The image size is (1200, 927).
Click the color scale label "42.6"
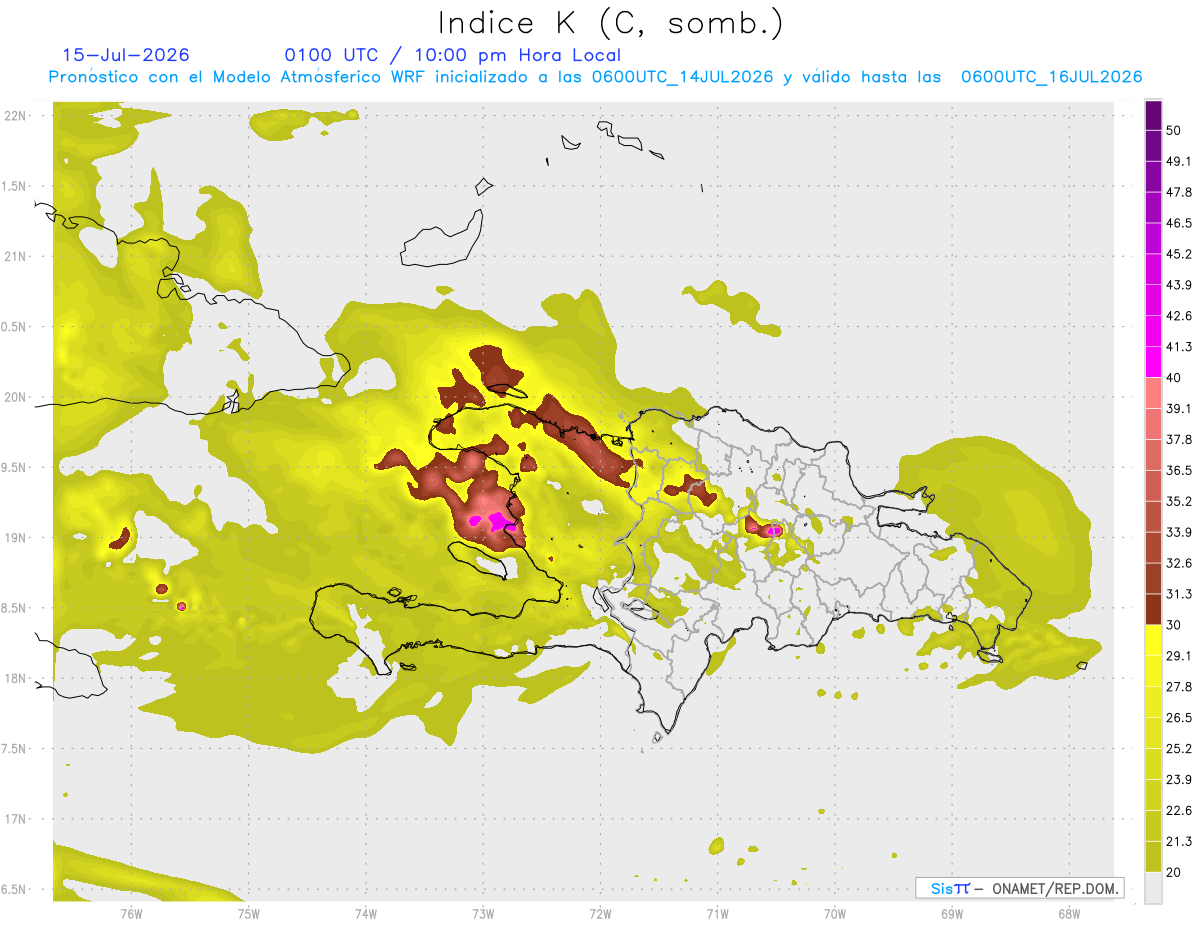(1179, 316)
